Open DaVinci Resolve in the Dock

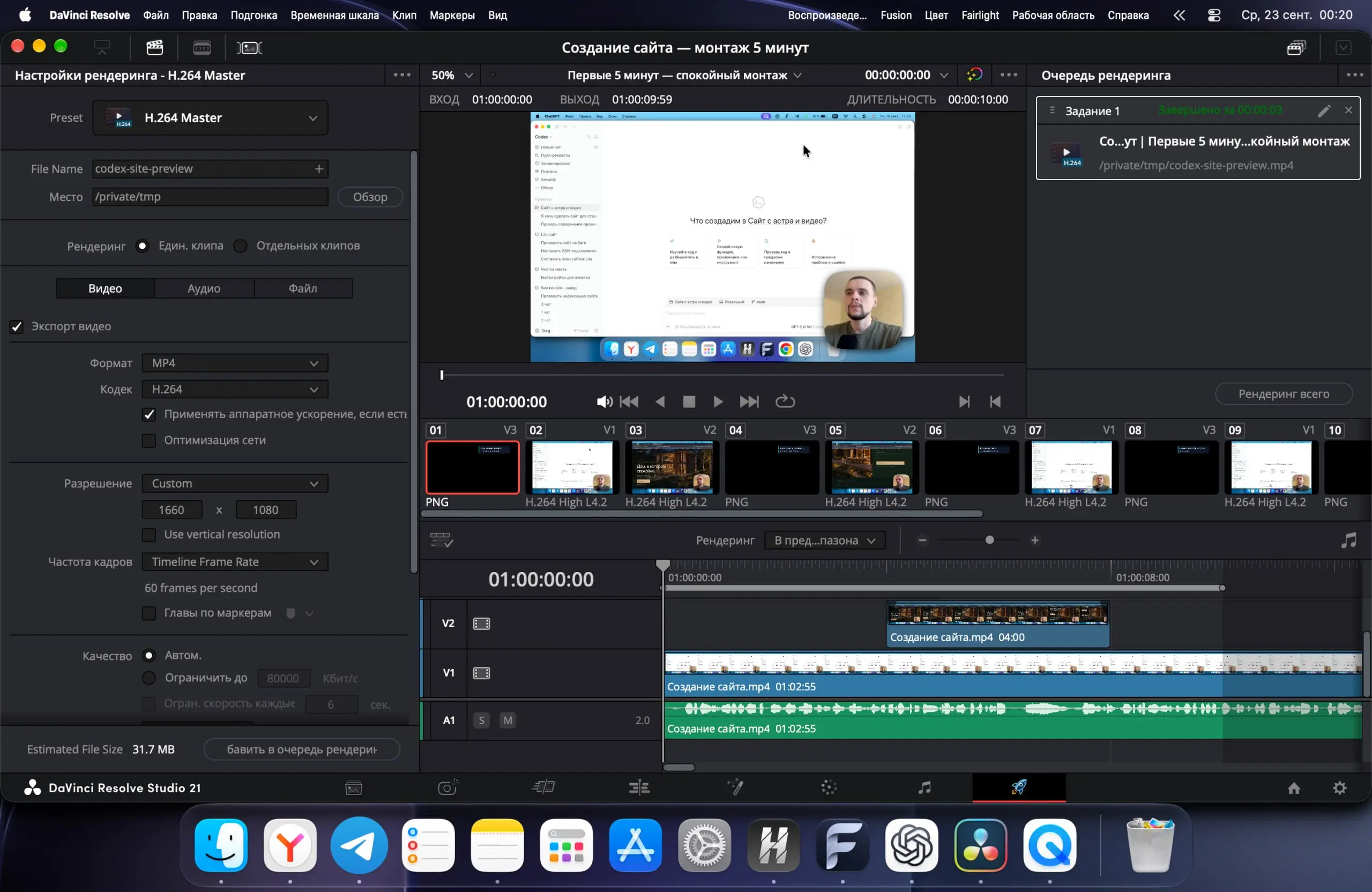click(x=981, y=844)
